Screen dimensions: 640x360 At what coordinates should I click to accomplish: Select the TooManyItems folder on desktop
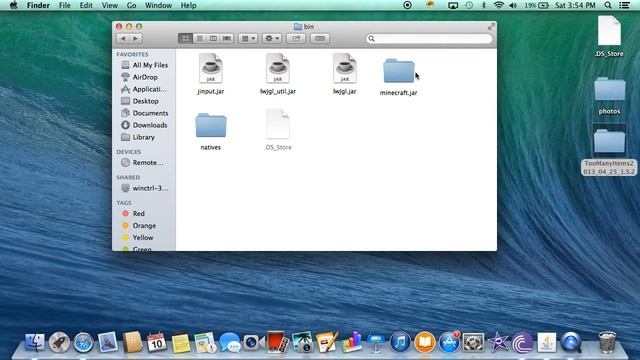click(609, 150)
